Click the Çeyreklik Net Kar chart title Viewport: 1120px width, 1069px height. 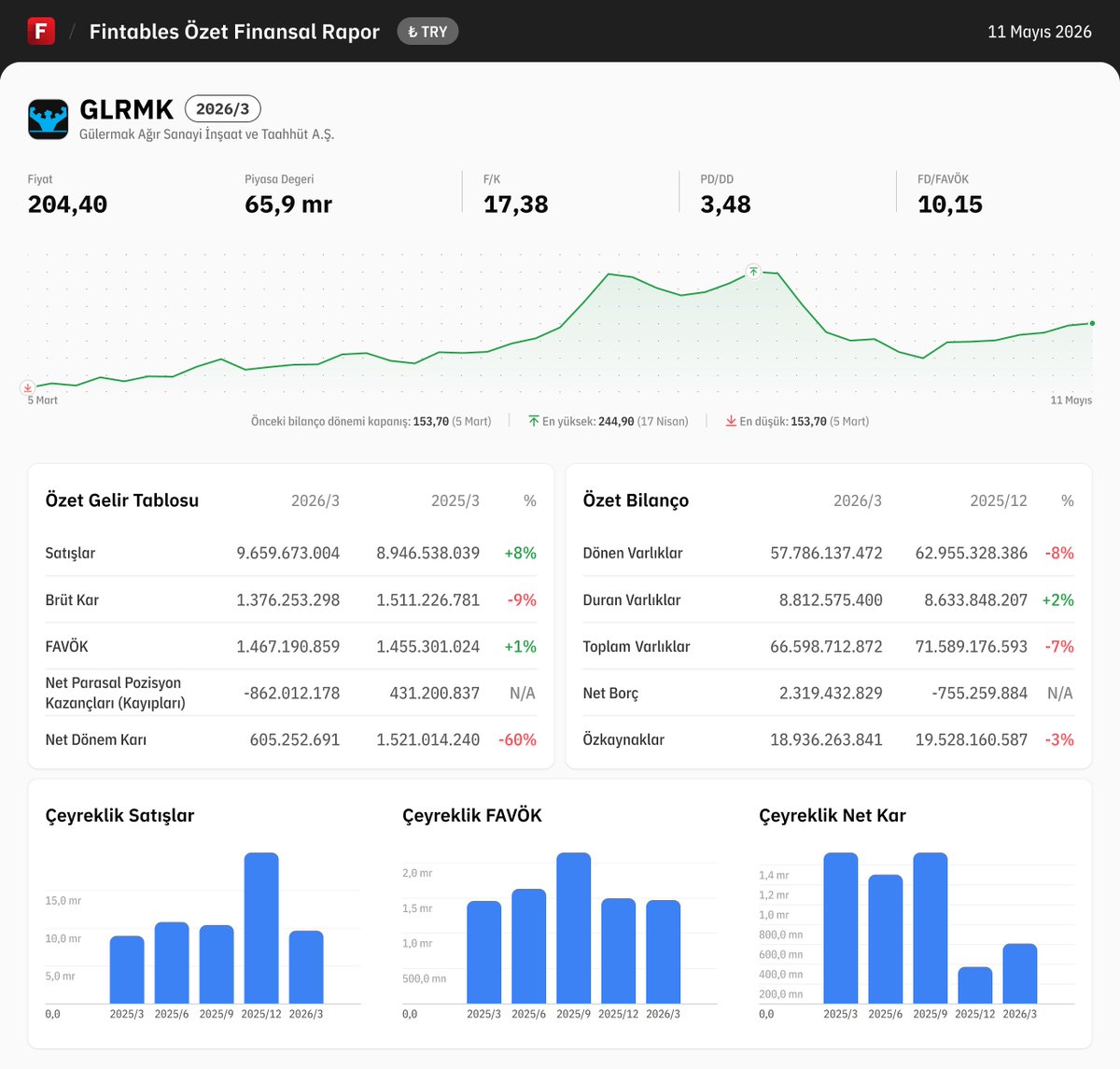[833, 815]
